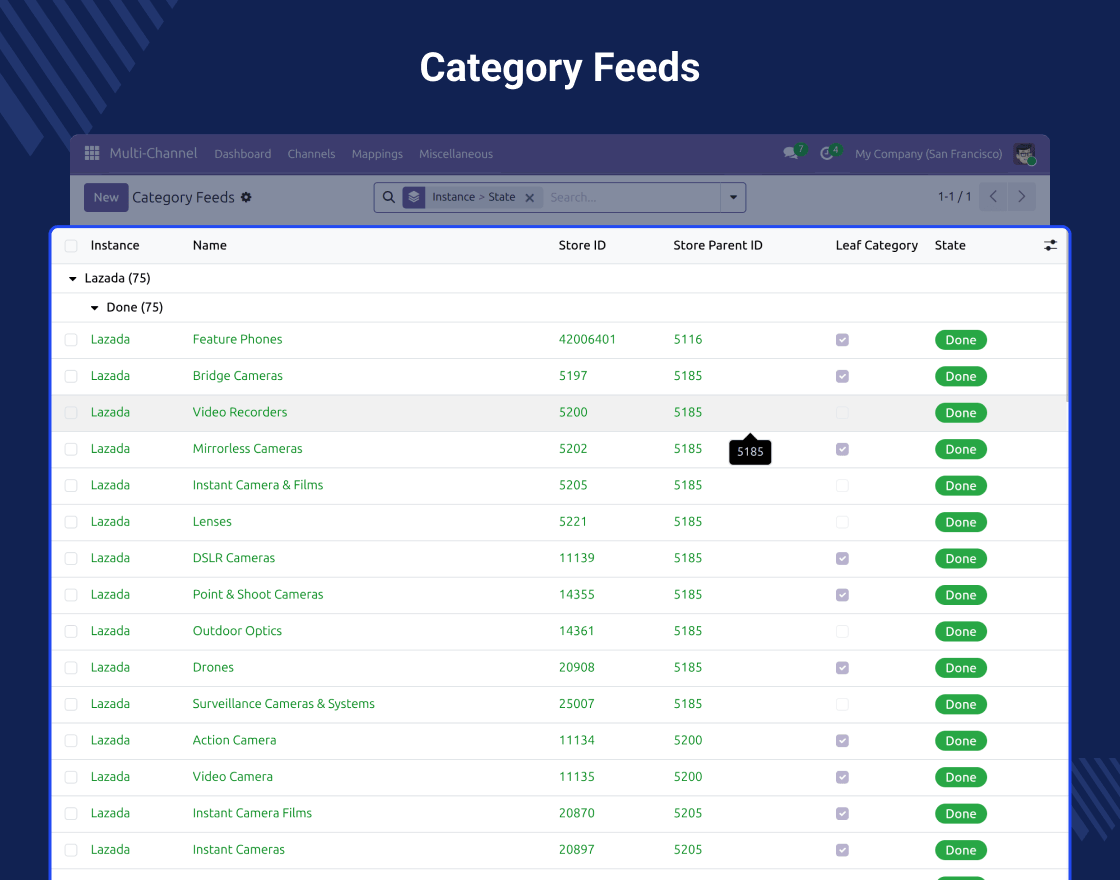
Task: Toggle the search options dropdown arrow
Action: click(733, 197)
